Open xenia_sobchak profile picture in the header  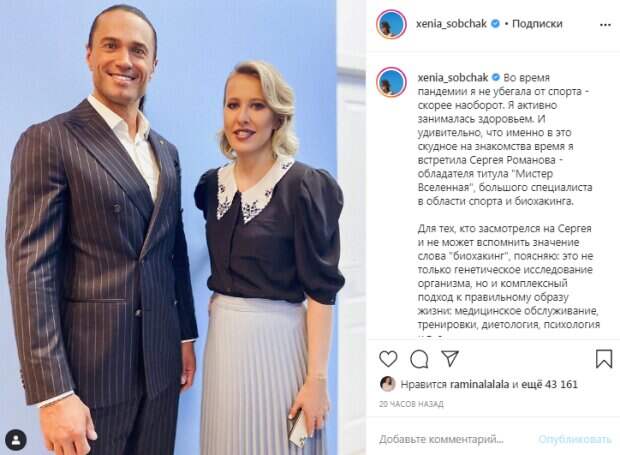pos(391,25)
